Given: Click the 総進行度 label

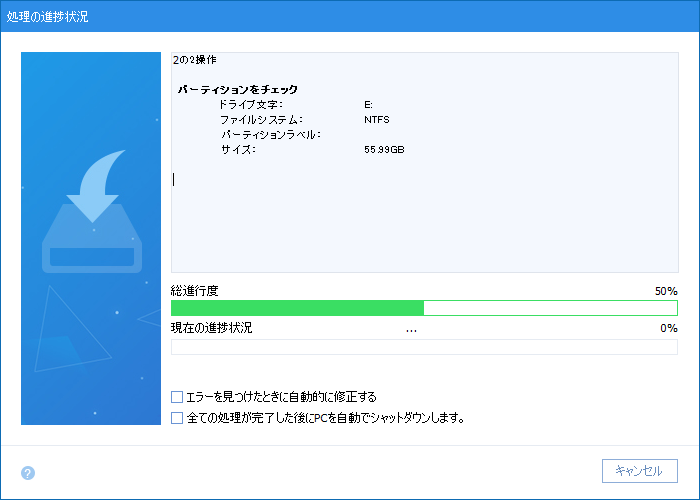Looking at the screenshot, I should coord(195,291).
